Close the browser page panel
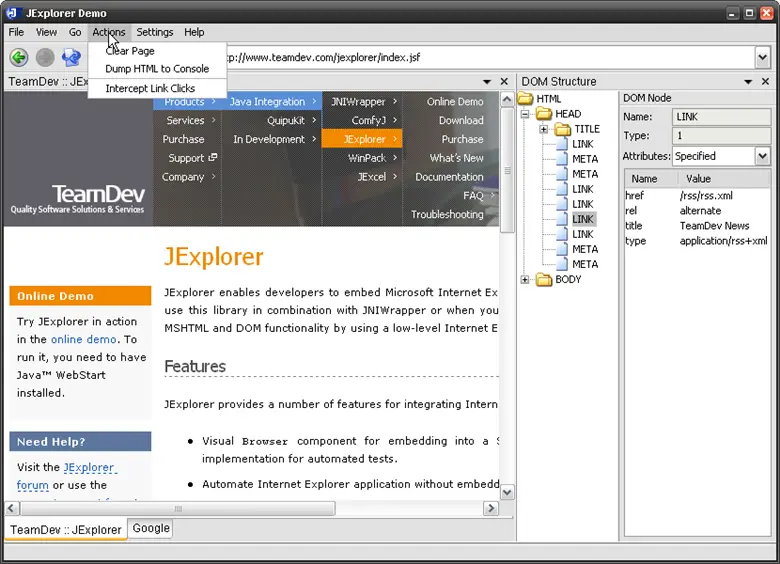The image size is (780, 564). [504, 82]
